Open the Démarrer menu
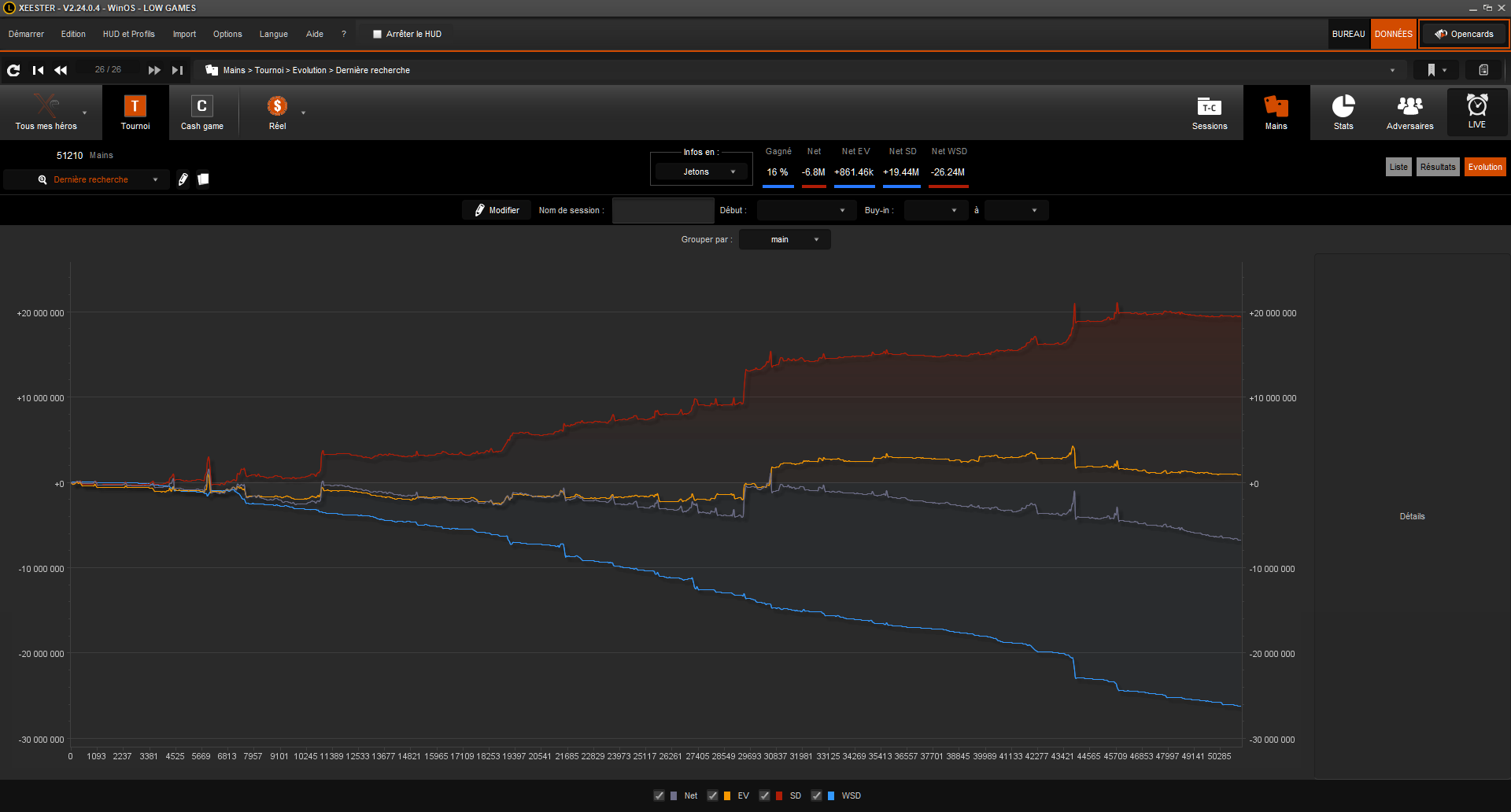1511x812 pixels. click(x=26, y=34)
